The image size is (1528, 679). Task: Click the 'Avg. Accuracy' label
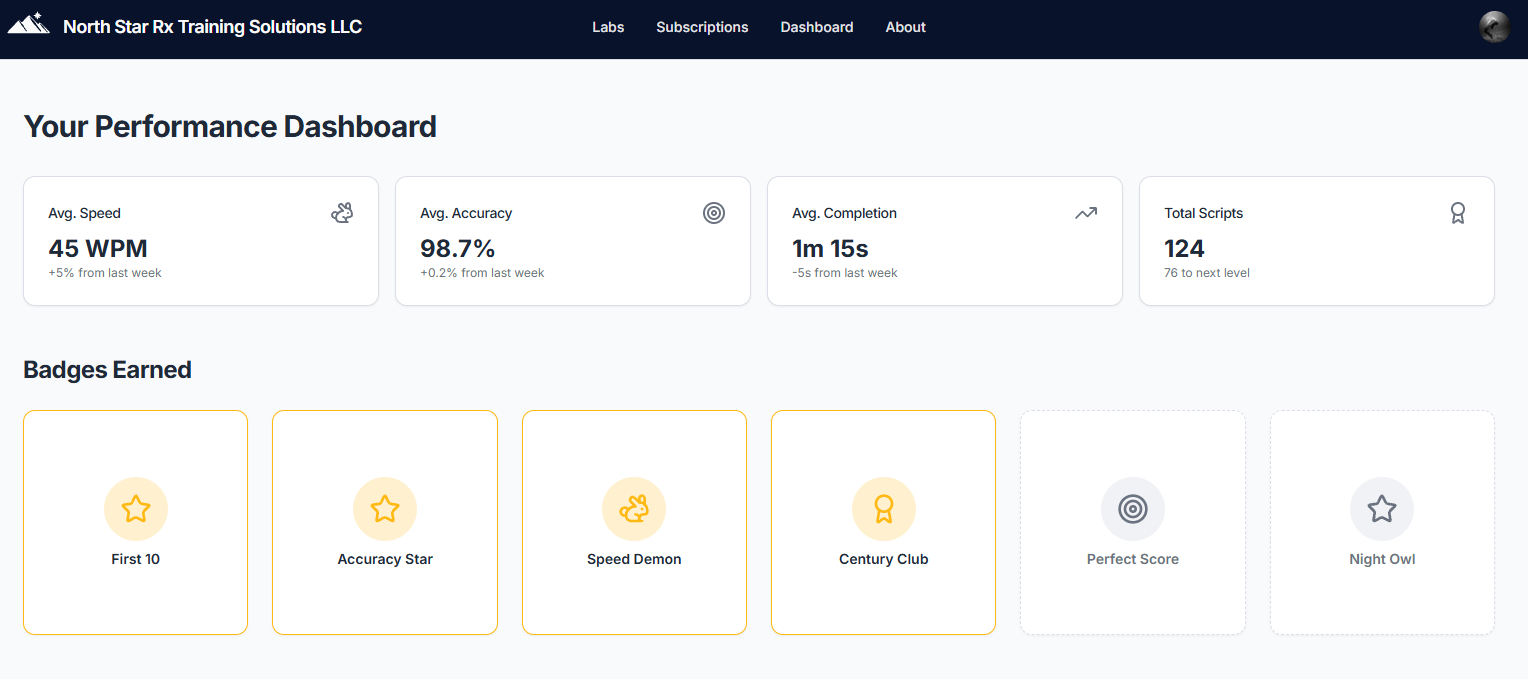466,213
